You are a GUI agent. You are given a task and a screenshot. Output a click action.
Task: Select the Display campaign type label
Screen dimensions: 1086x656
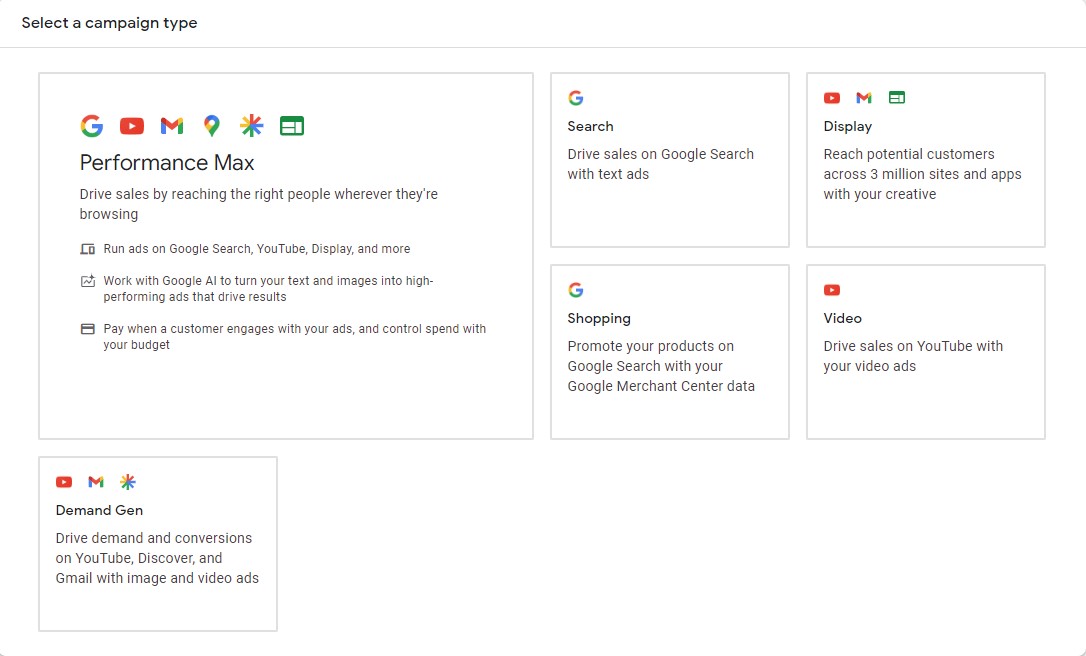tap(847, 126)
